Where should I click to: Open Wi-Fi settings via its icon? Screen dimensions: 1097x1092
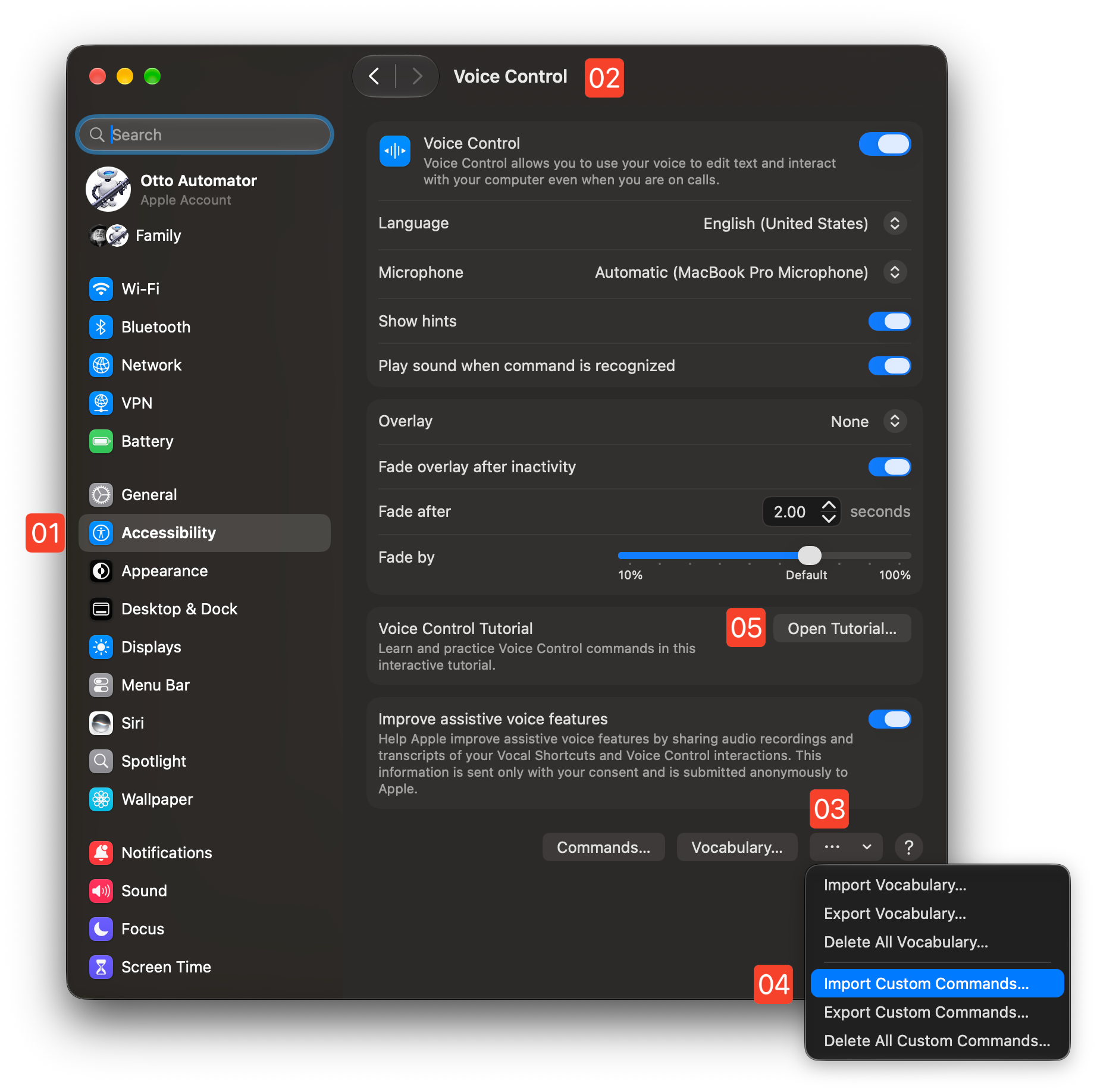[101, 289]
